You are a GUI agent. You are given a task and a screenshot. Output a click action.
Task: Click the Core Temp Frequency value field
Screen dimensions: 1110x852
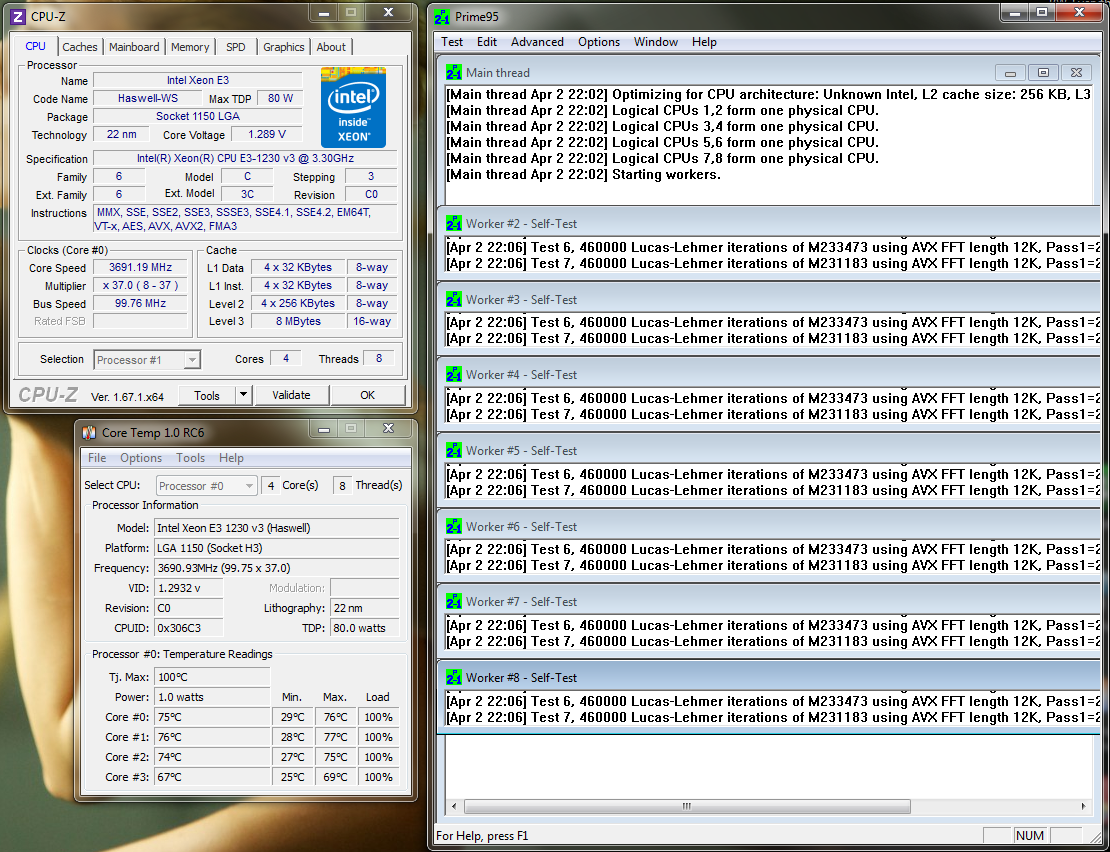coord(277,568)
